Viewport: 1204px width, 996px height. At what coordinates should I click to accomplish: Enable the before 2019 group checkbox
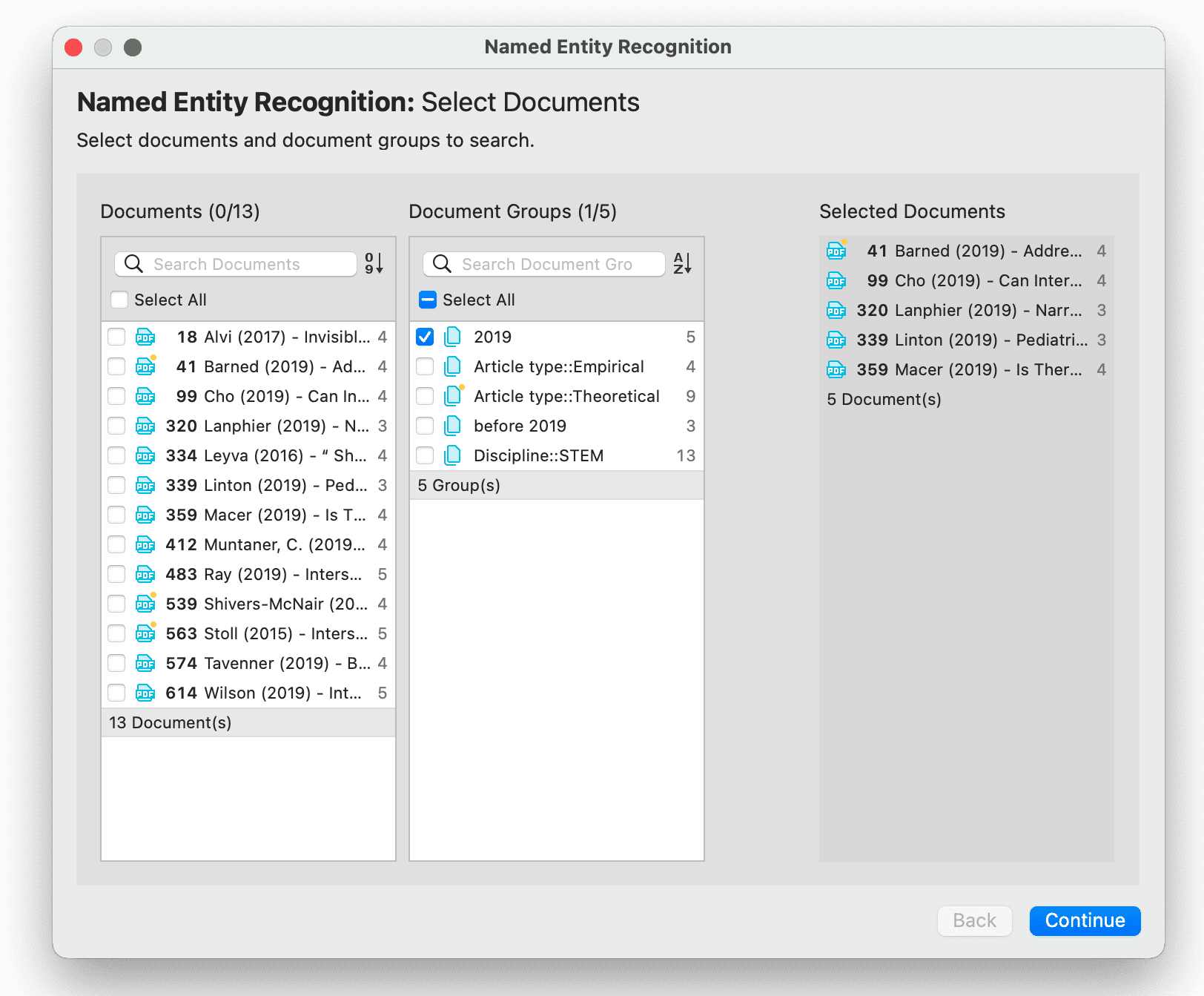[x=425, y=426]
